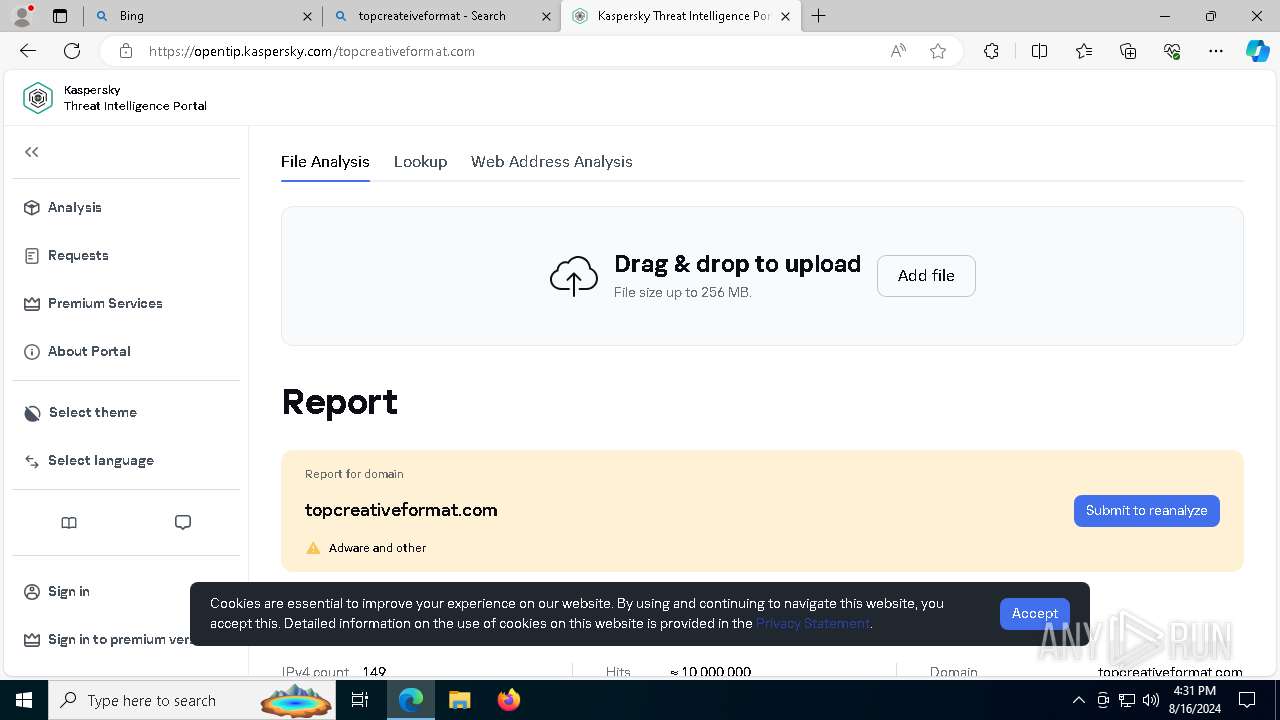This screenshot has height=720, width=1280.
Task: Switch to Bing tab
Action: [201, 16]
